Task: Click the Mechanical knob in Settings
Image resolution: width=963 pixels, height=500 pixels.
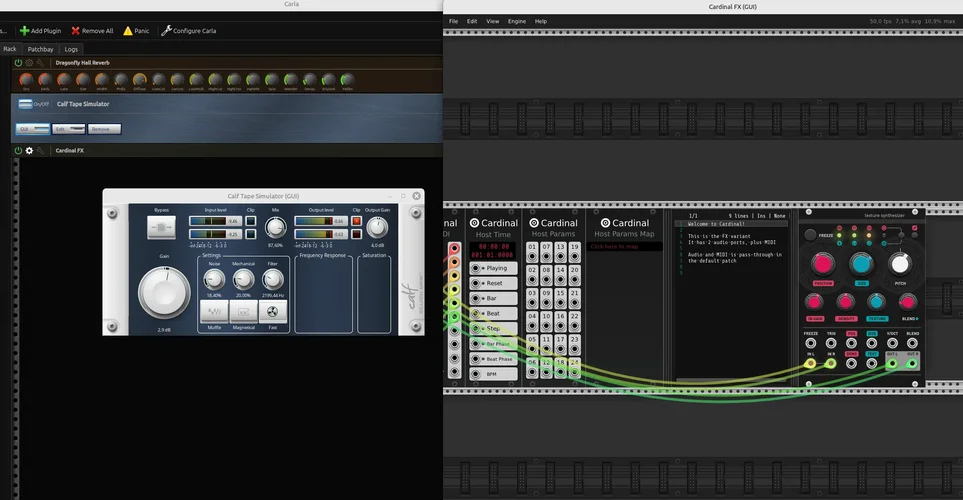Action: (243, 279)
